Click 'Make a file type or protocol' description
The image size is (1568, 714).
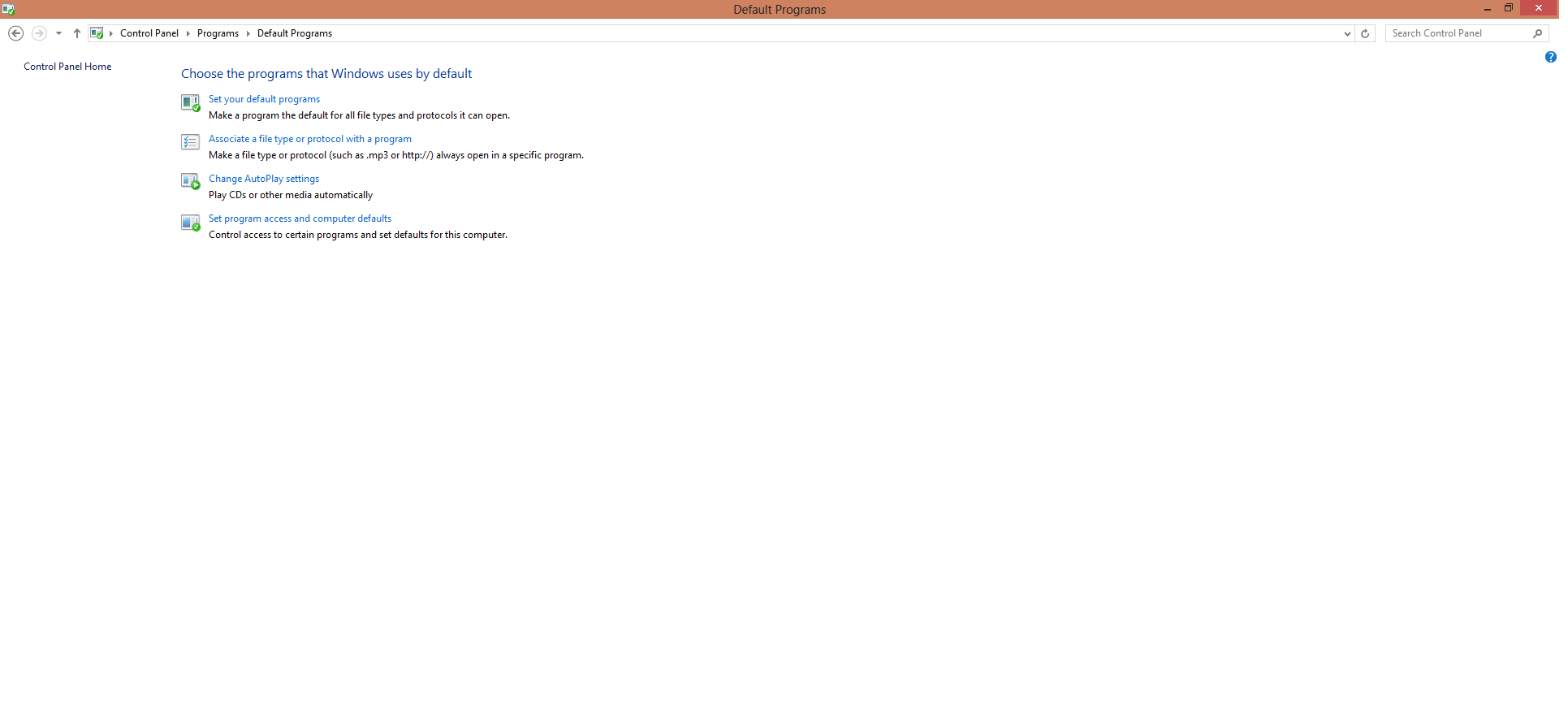click(x=396, y=155)
